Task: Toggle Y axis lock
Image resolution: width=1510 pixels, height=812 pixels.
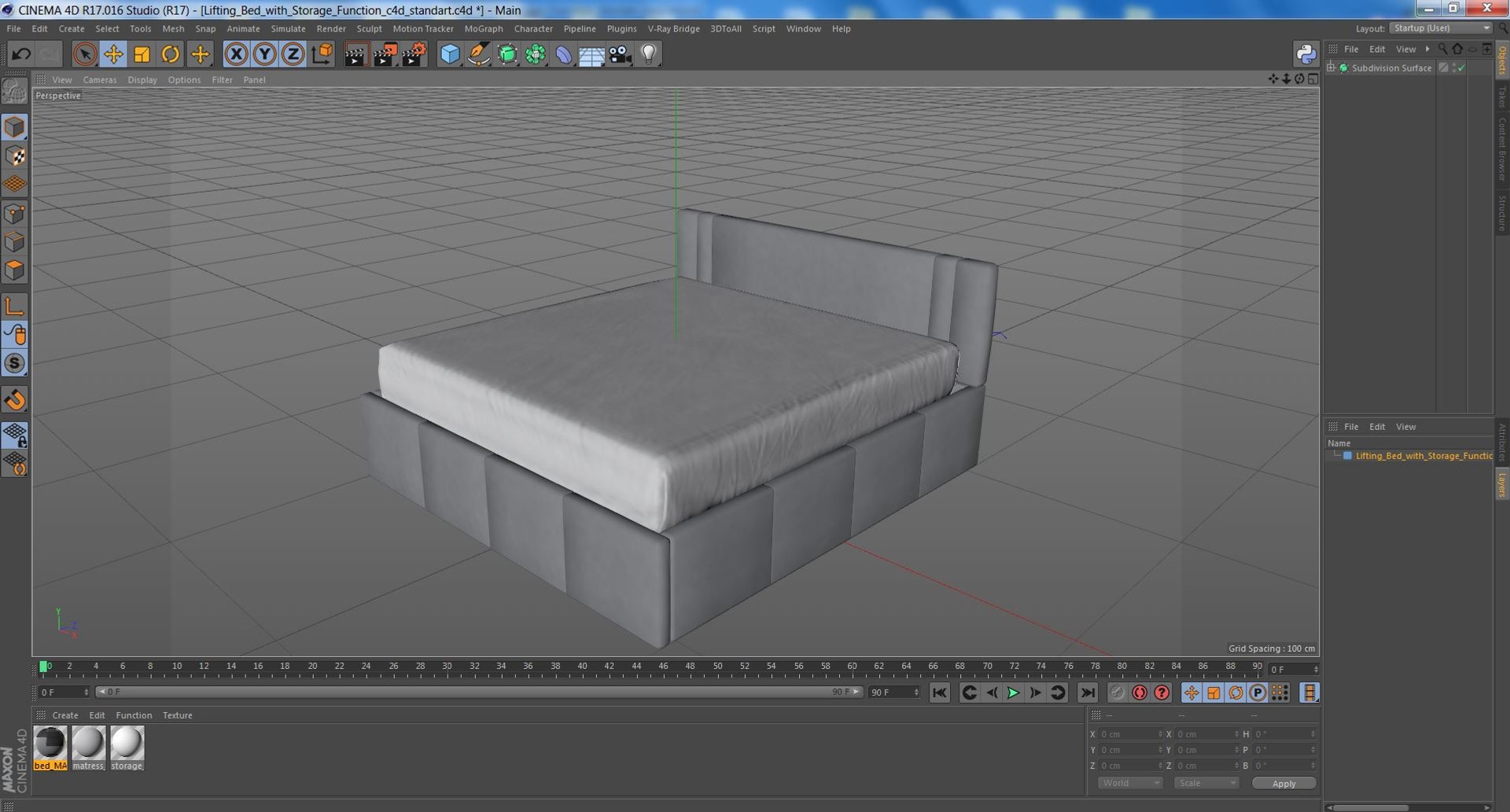Action: tap(265, 54)
